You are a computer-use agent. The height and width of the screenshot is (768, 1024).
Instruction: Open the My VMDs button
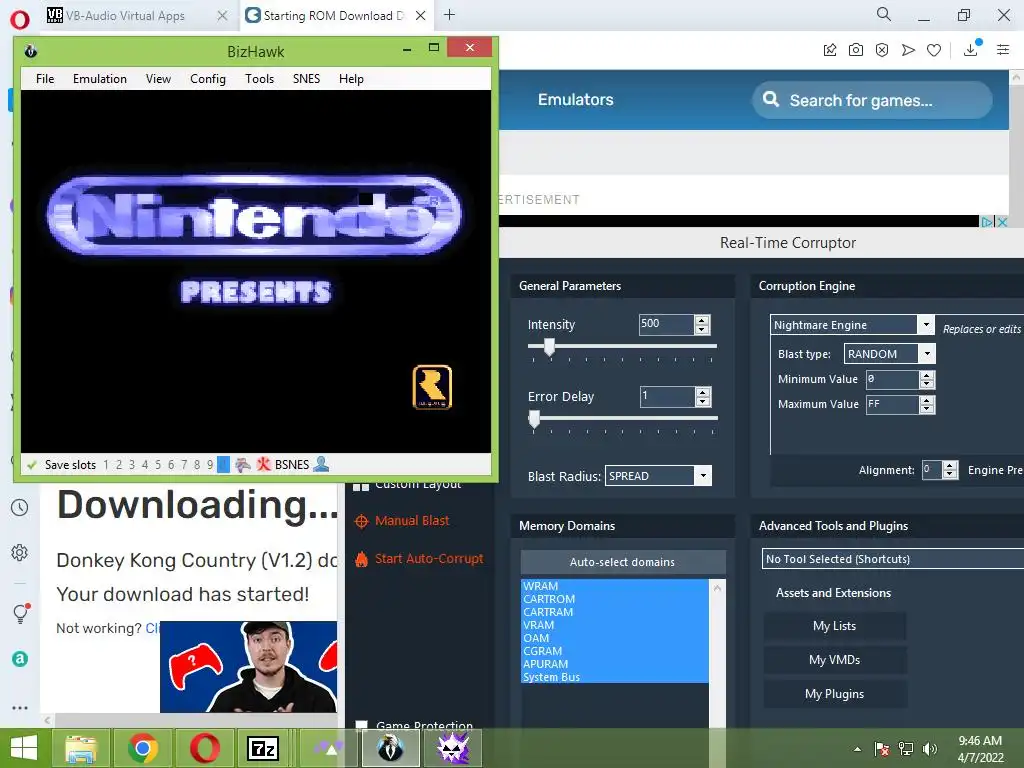point(834,660)
